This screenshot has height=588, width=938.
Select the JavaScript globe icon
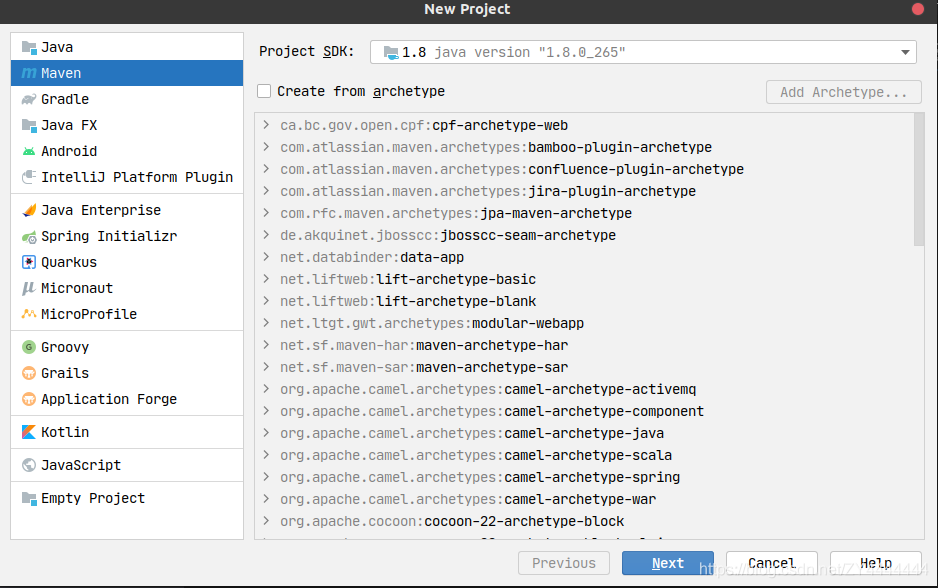click(29, 465)
